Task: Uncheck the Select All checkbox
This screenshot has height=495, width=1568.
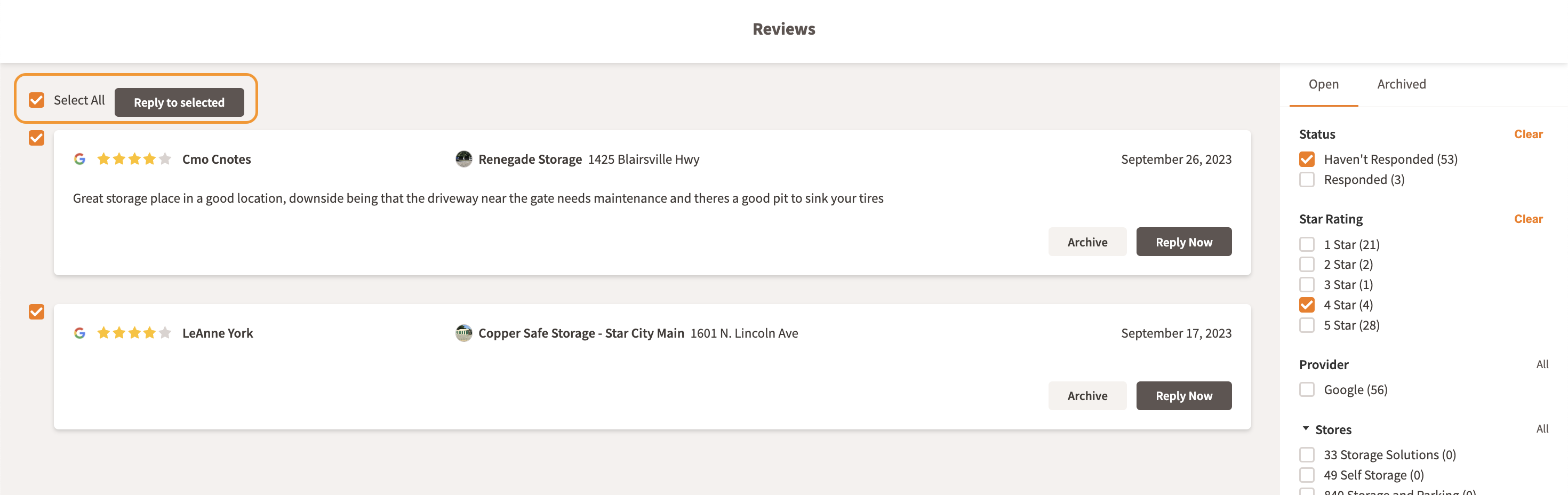Action: pyautogui.click(x=36, y=99)
